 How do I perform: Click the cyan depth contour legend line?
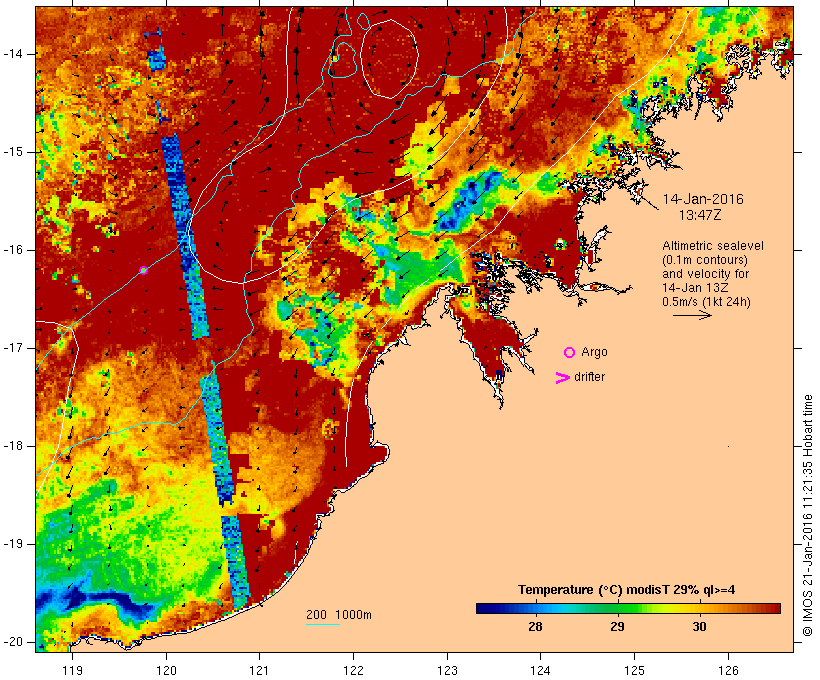pyautogui.click(x=323, y=624)
